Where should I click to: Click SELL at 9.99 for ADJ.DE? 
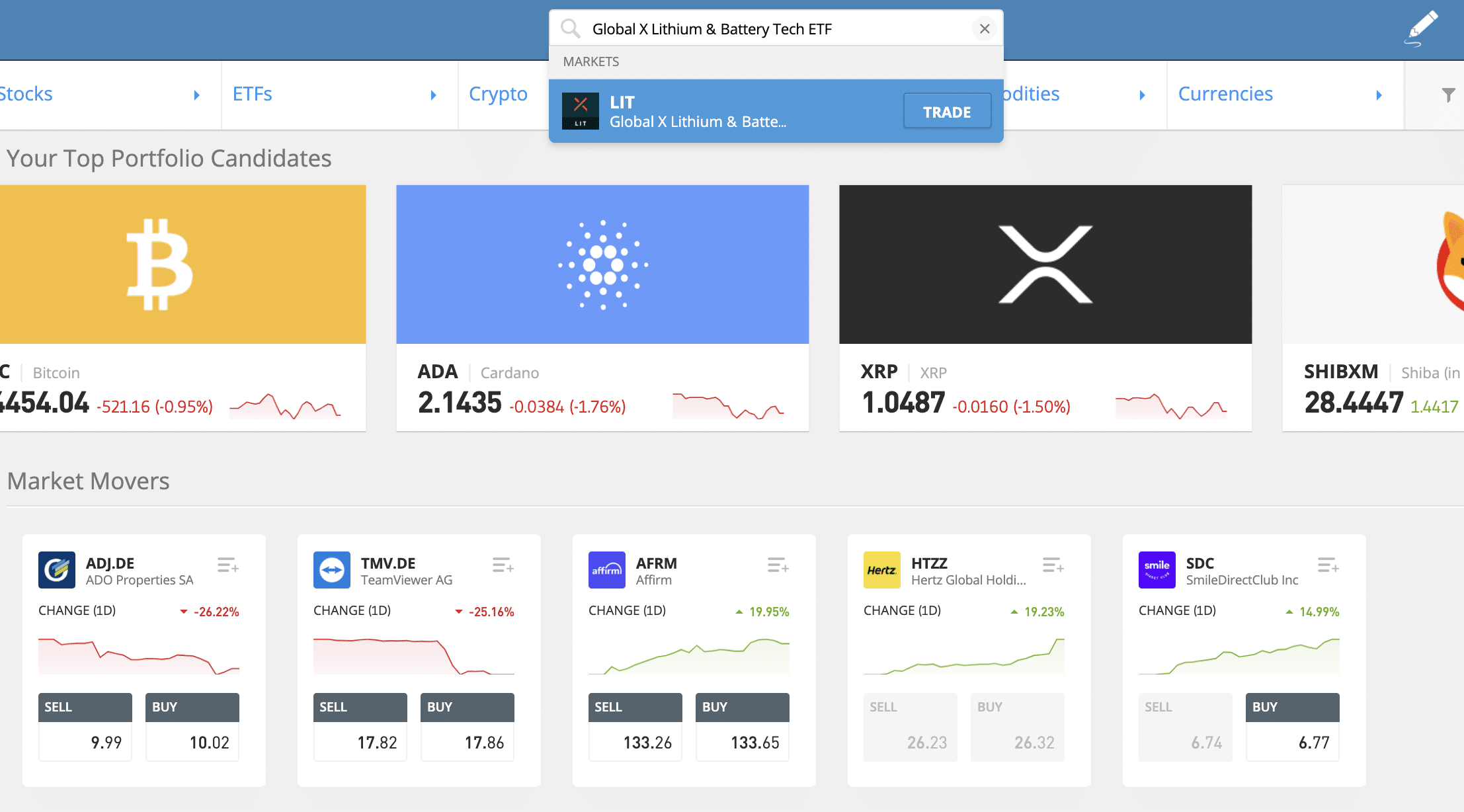[x=85, y=727]
